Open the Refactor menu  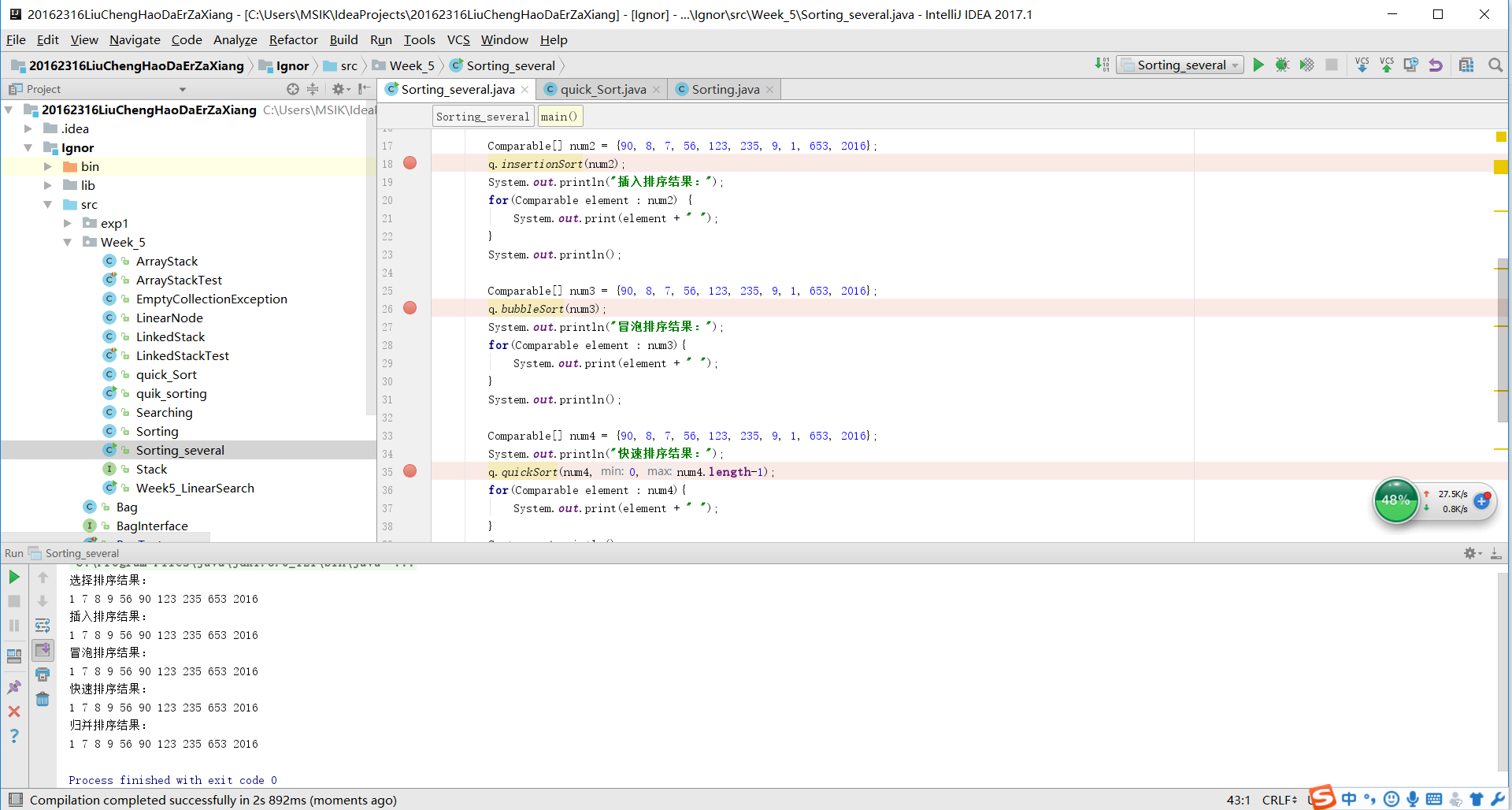(293, 39)
